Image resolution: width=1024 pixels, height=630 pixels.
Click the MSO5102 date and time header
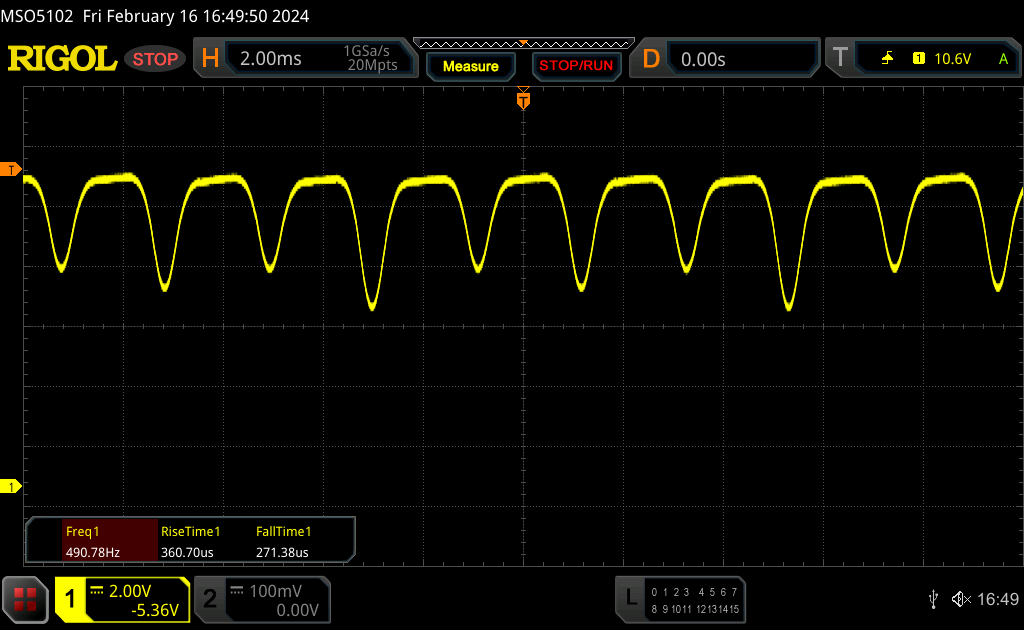(155, 16)
